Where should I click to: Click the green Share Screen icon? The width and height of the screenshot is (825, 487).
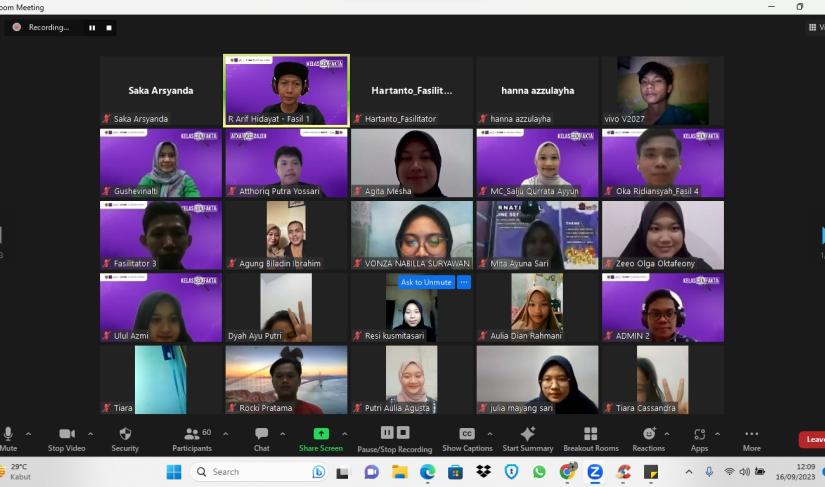pos(321,434)
